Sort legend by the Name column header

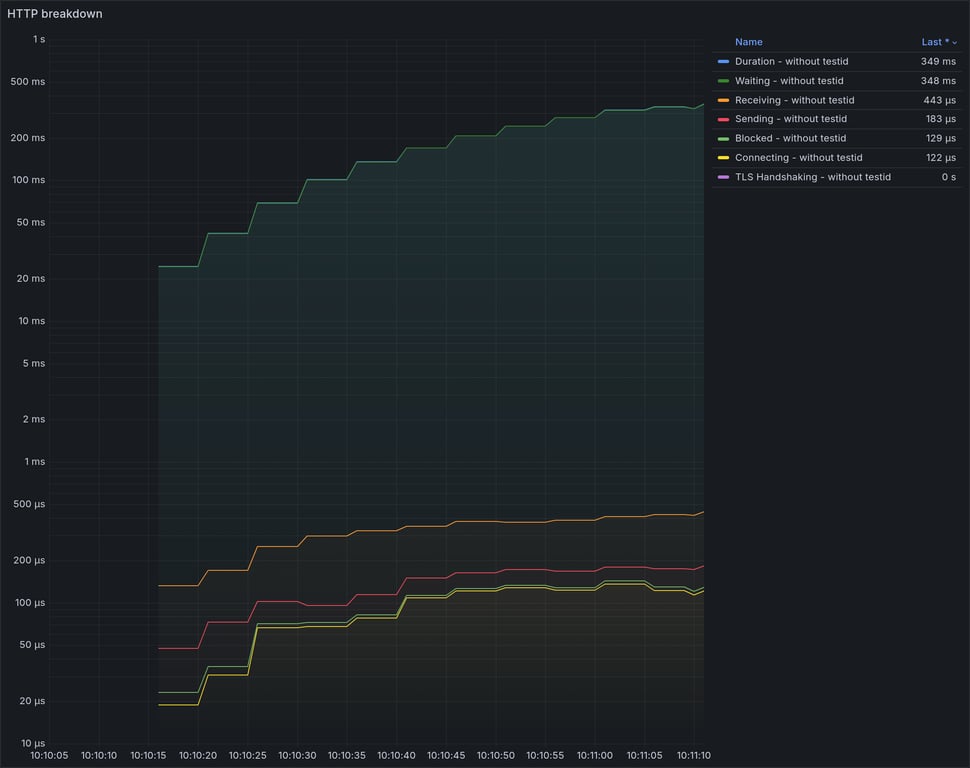point(749,42)
